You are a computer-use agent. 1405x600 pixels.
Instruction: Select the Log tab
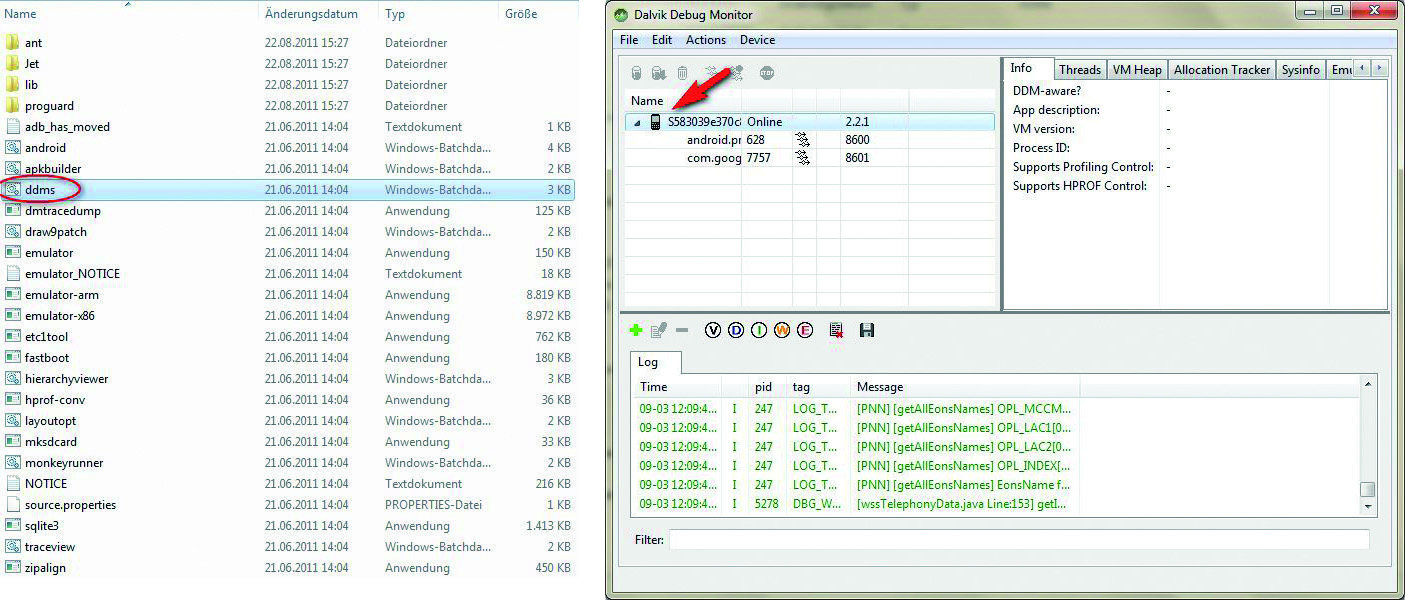click(656, 362)
